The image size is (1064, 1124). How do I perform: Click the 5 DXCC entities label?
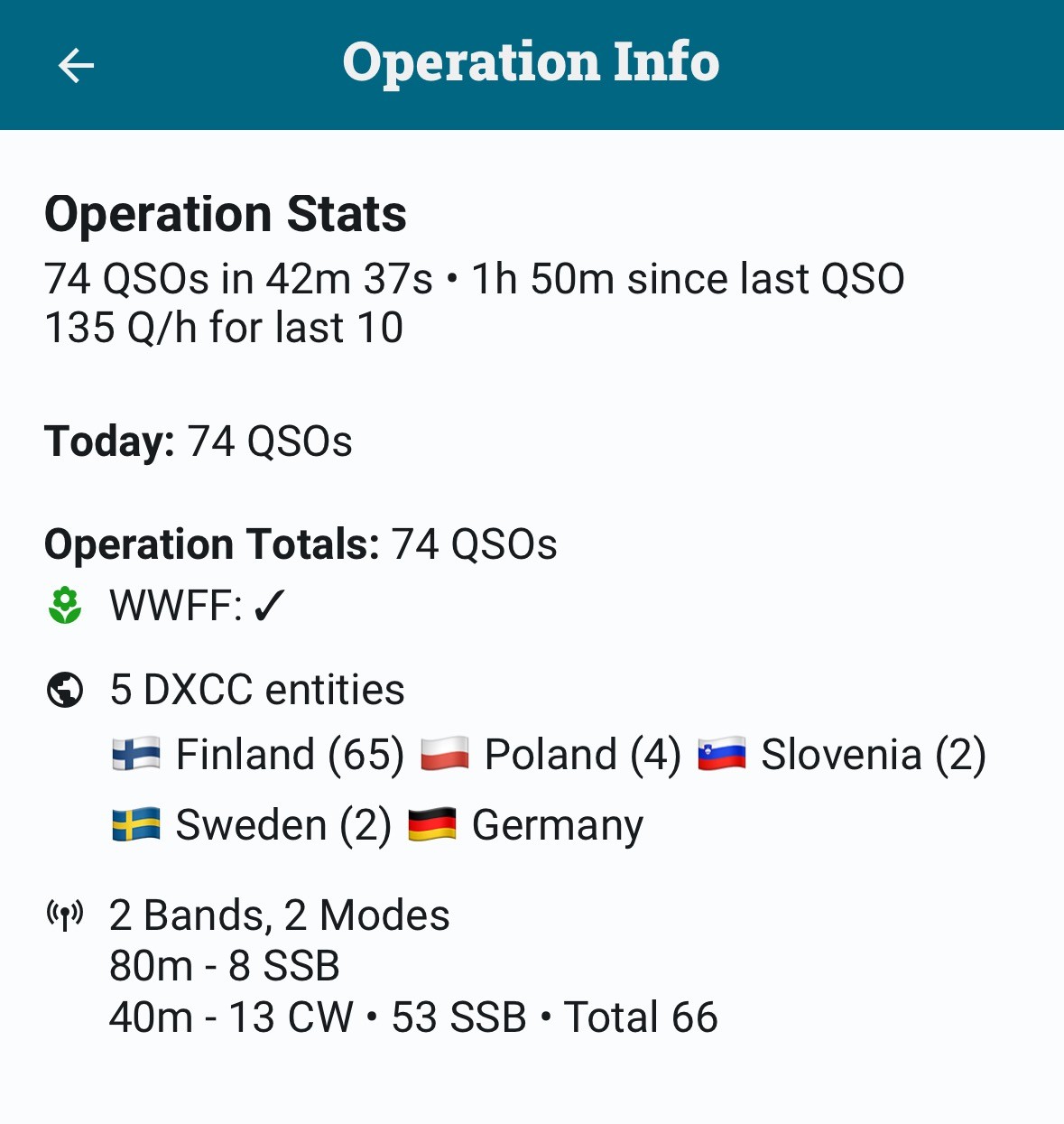(257, 691)
